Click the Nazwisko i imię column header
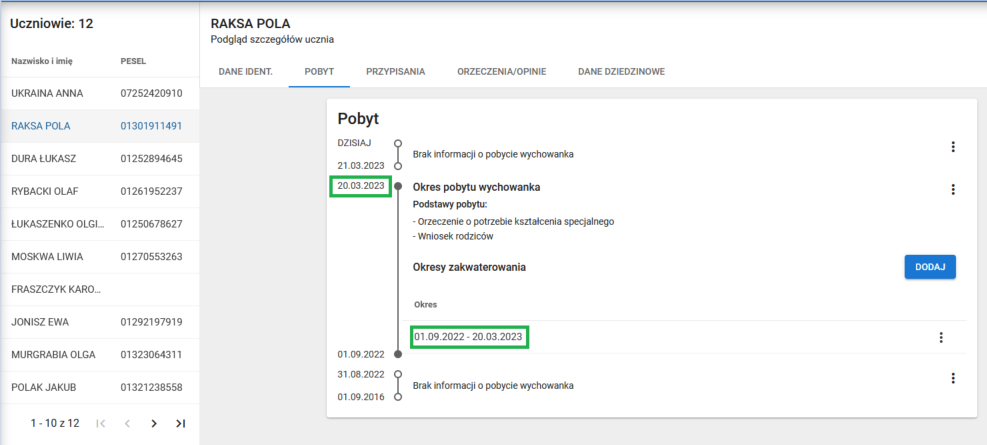The image size is (987, 445). click(46, 62)
